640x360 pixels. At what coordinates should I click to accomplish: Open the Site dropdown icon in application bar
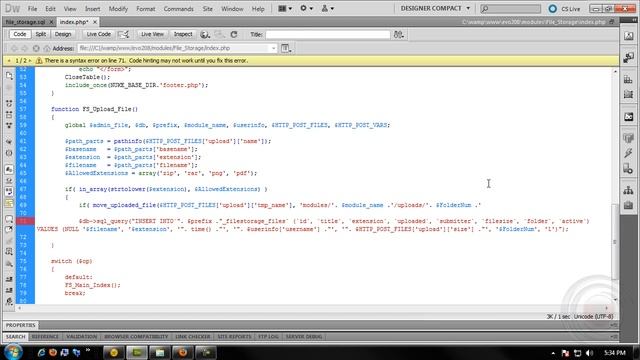pyautogui.click(x=328, y=8)
